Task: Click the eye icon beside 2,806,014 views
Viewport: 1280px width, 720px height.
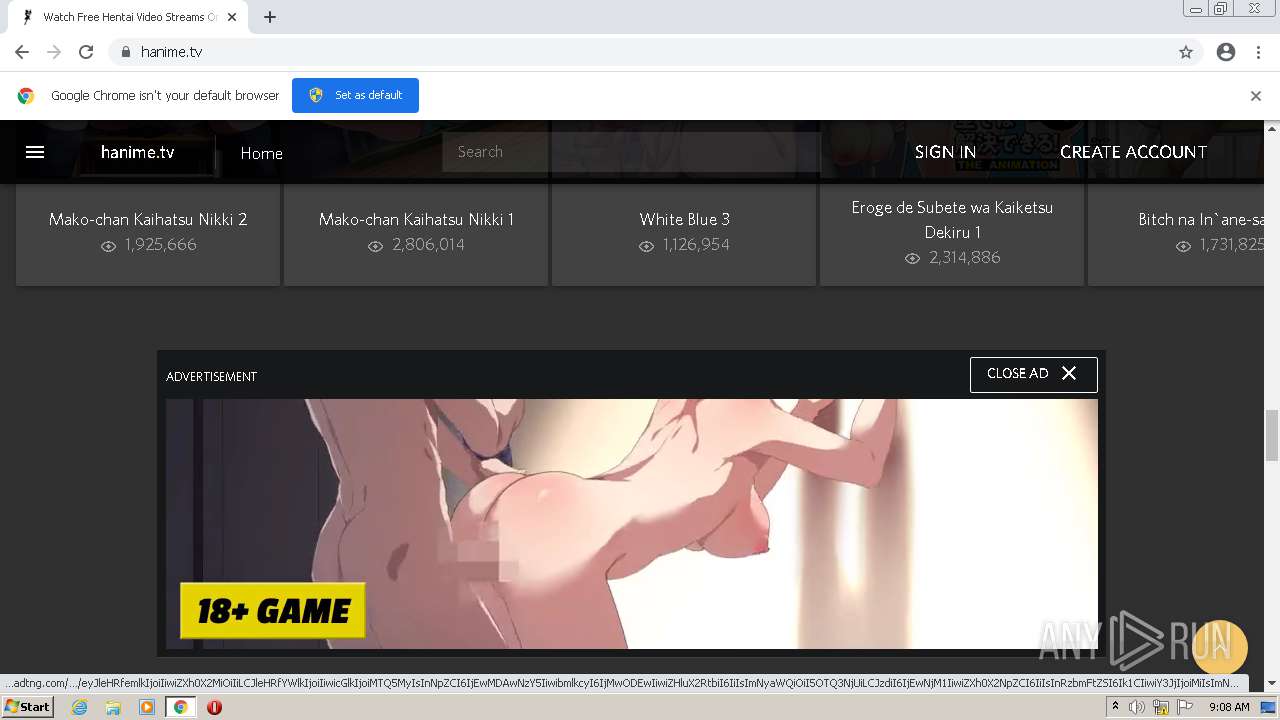Action: tap(375, 246)
